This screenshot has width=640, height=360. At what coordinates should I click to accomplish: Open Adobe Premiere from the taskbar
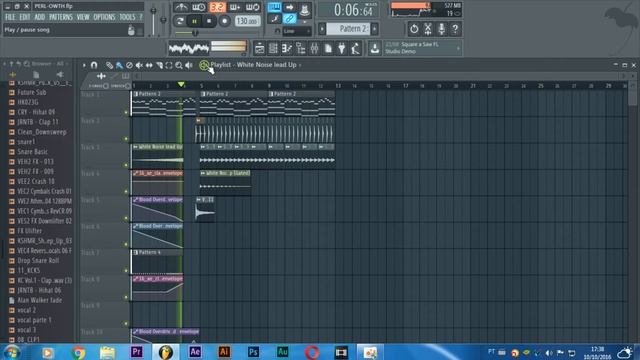point(136,352)
